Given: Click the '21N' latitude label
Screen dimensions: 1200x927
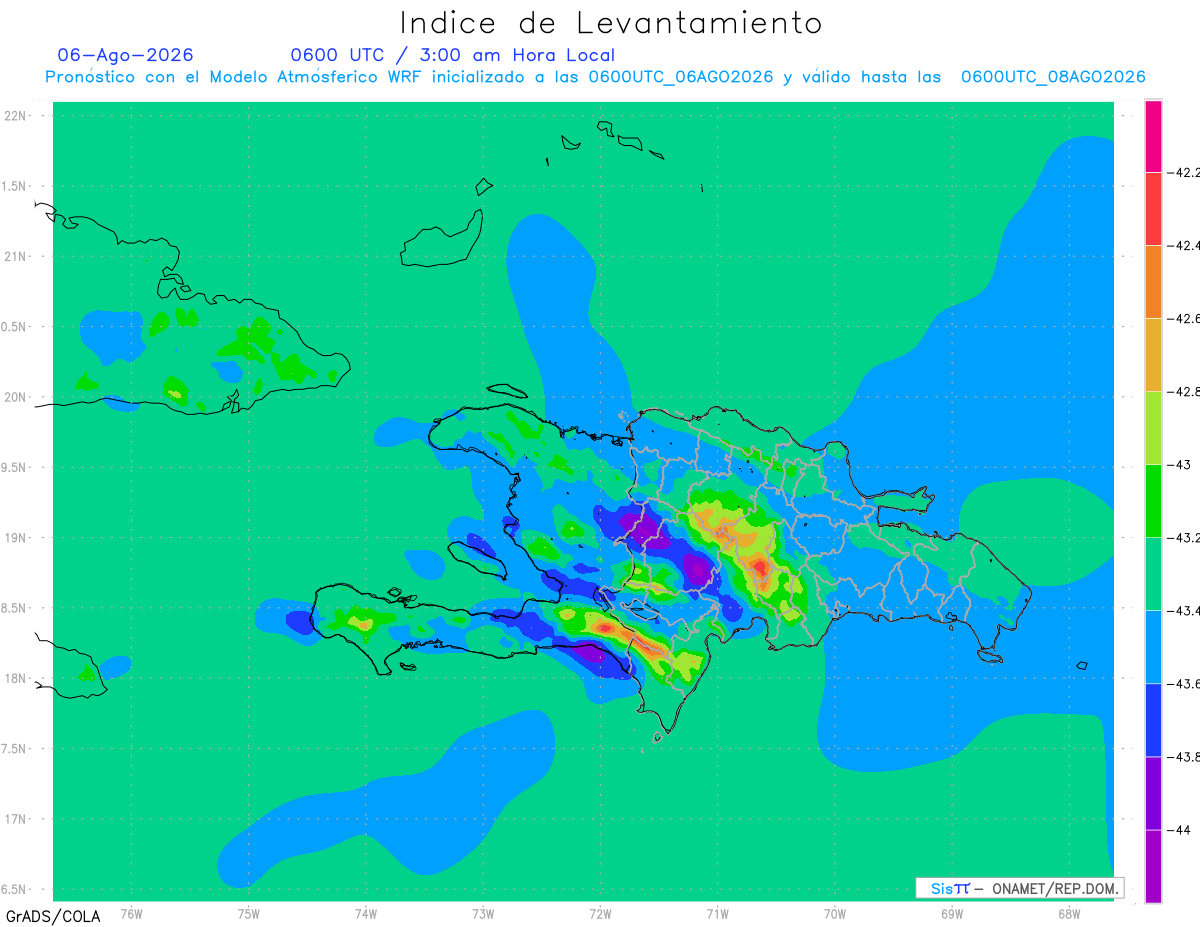Looking at the screenshot, I should (x=15, y=257).
